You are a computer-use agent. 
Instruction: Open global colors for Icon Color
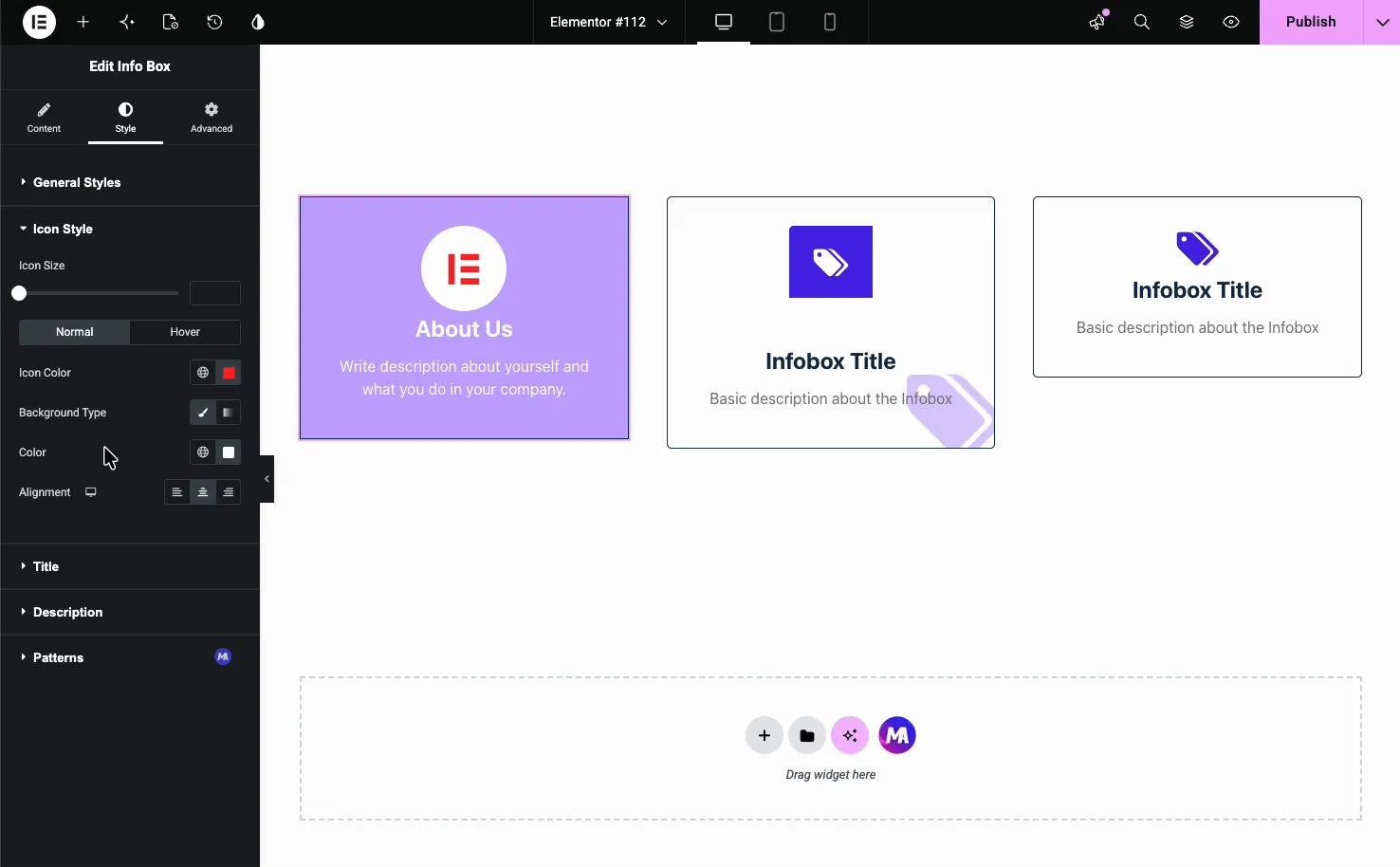(x=203, y=373)
